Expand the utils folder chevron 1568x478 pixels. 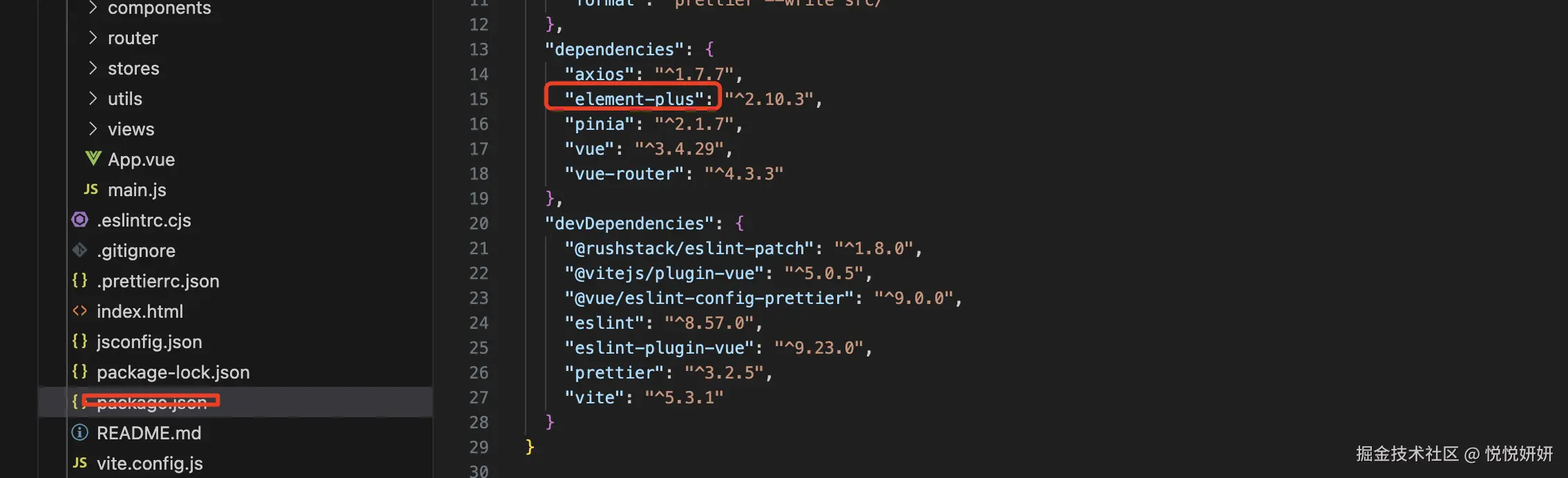tap(93, 98)
